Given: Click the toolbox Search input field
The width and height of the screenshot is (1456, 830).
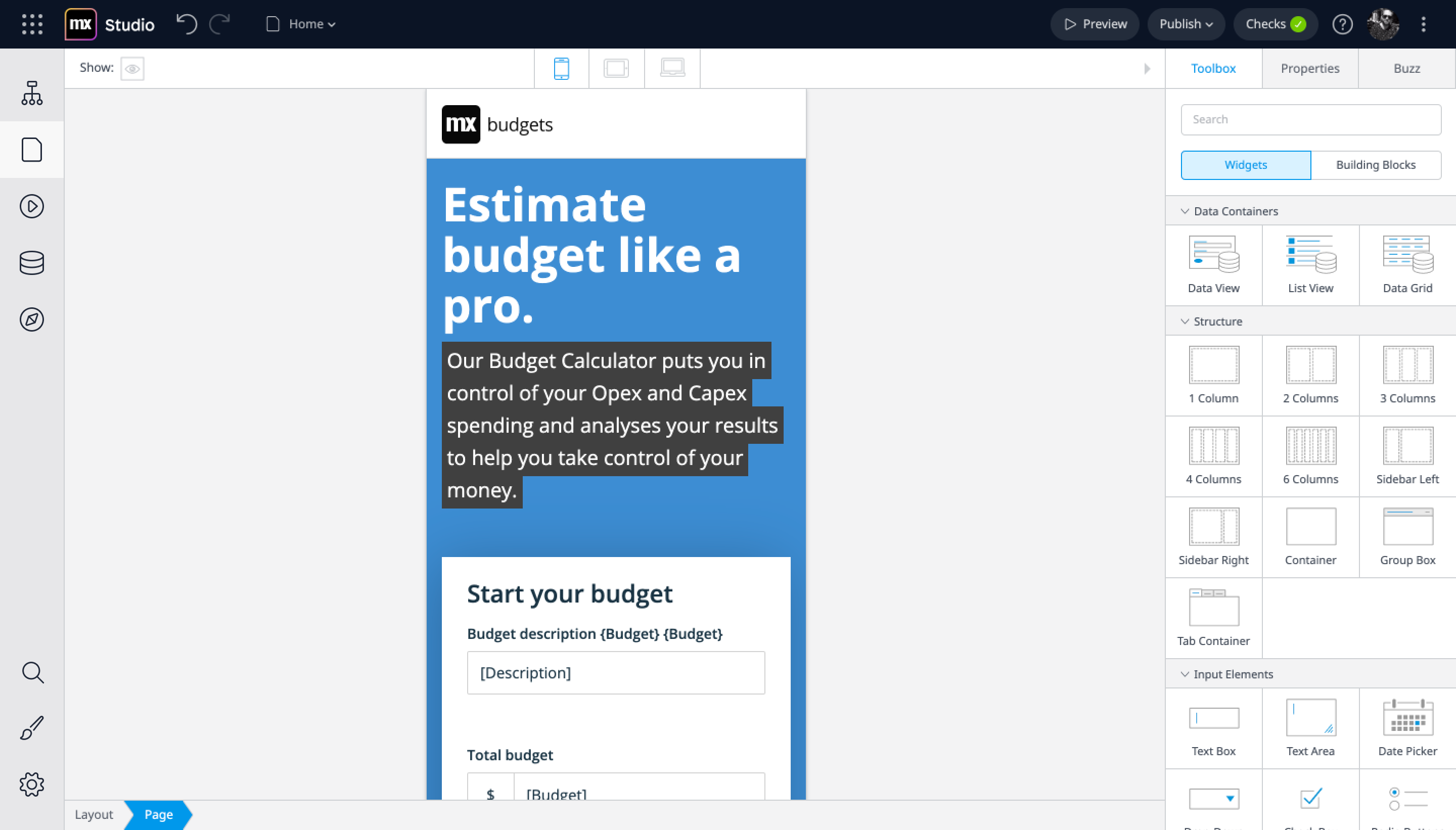Looking at the screenshot, I should click(x=1310, y=120).
